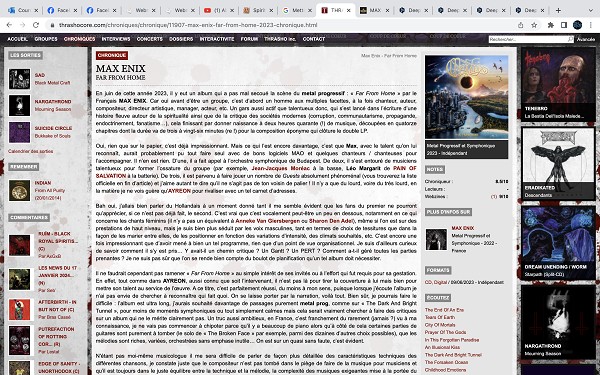
Task: Open the THRASHO Inc. menu item
Action: coord(280,39)
